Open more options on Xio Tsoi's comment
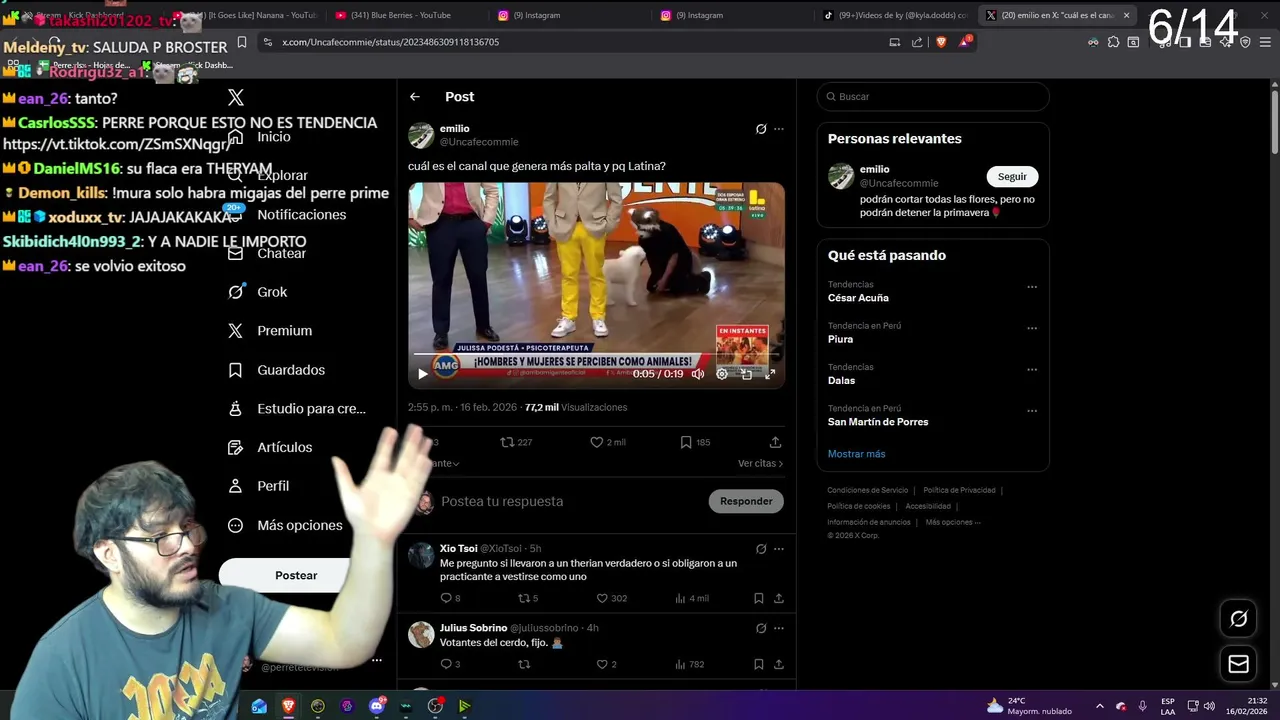Viewport: 1280px width, 720px height. click(x=779, y=549)
